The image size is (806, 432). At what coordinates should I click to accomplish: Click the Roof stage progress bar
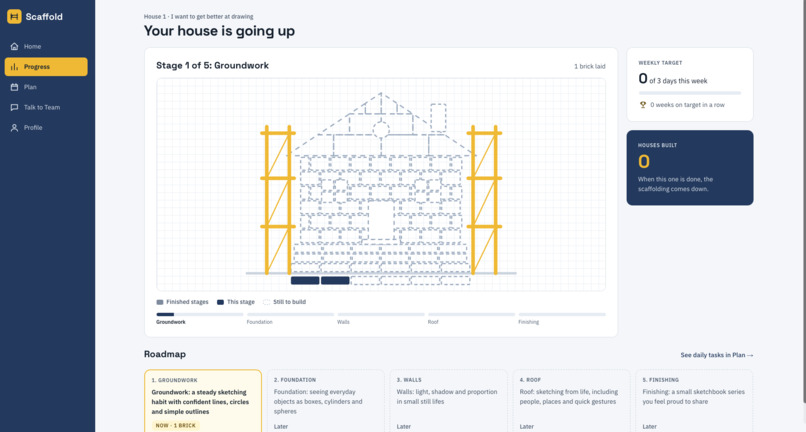[x=471, y=314]
